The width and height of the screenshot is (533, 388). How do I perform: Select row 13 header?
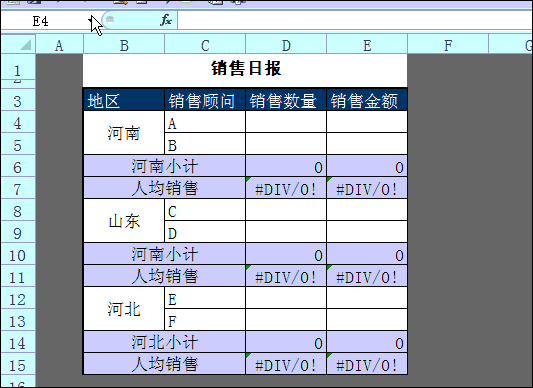click(x=18, y=320)
